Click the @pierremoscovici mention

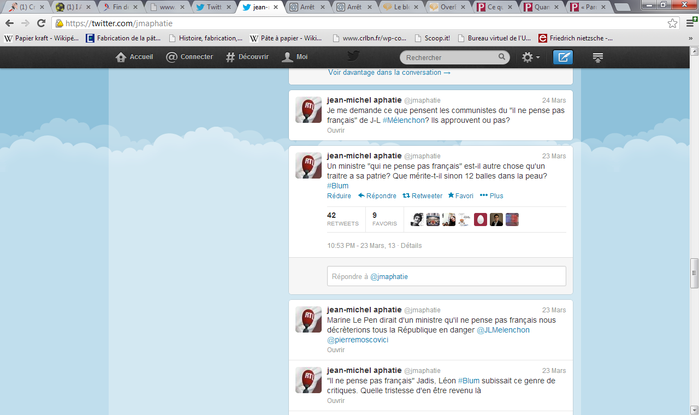(358, 340)
